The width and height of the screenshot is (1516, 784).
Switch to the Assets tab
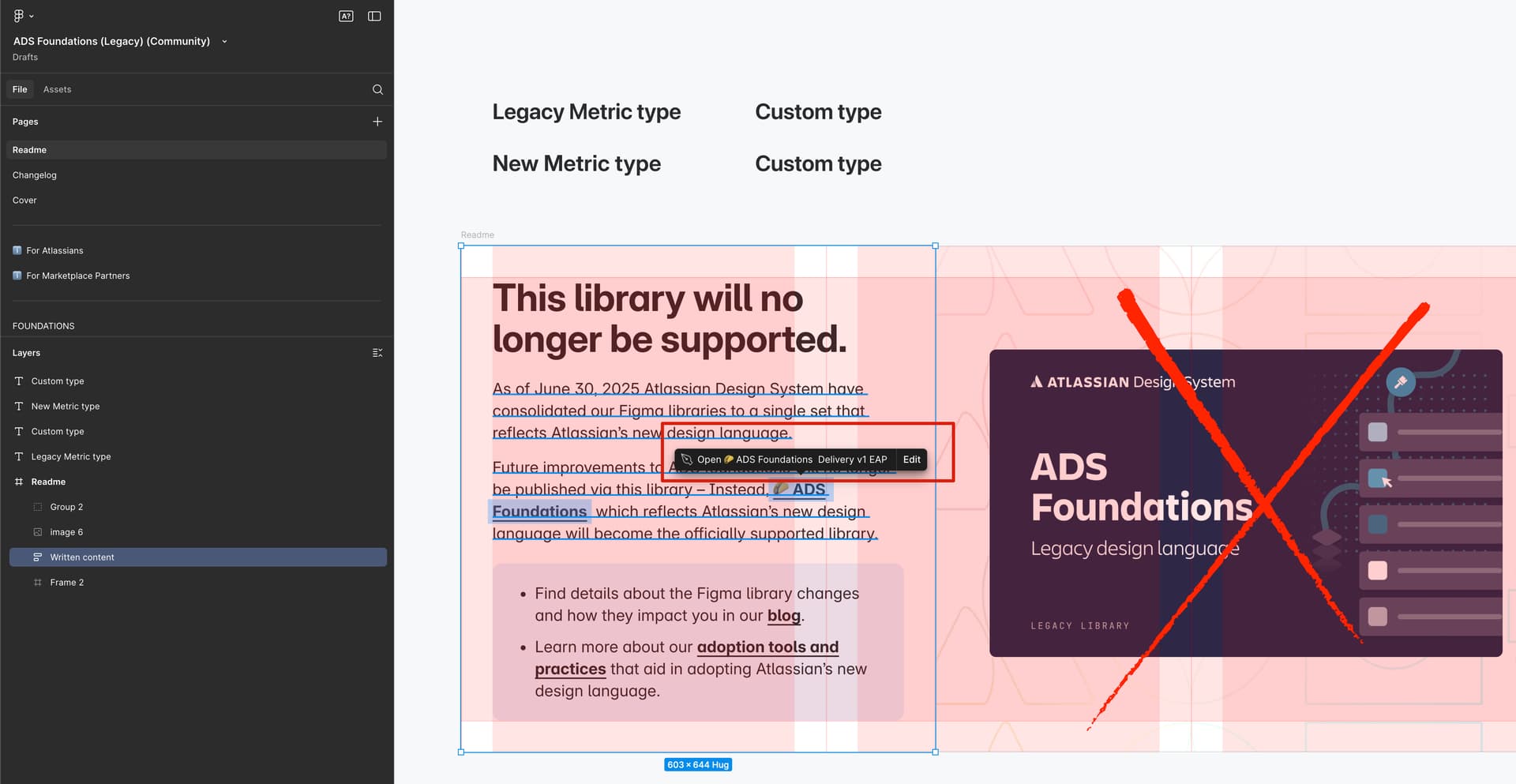57,89
